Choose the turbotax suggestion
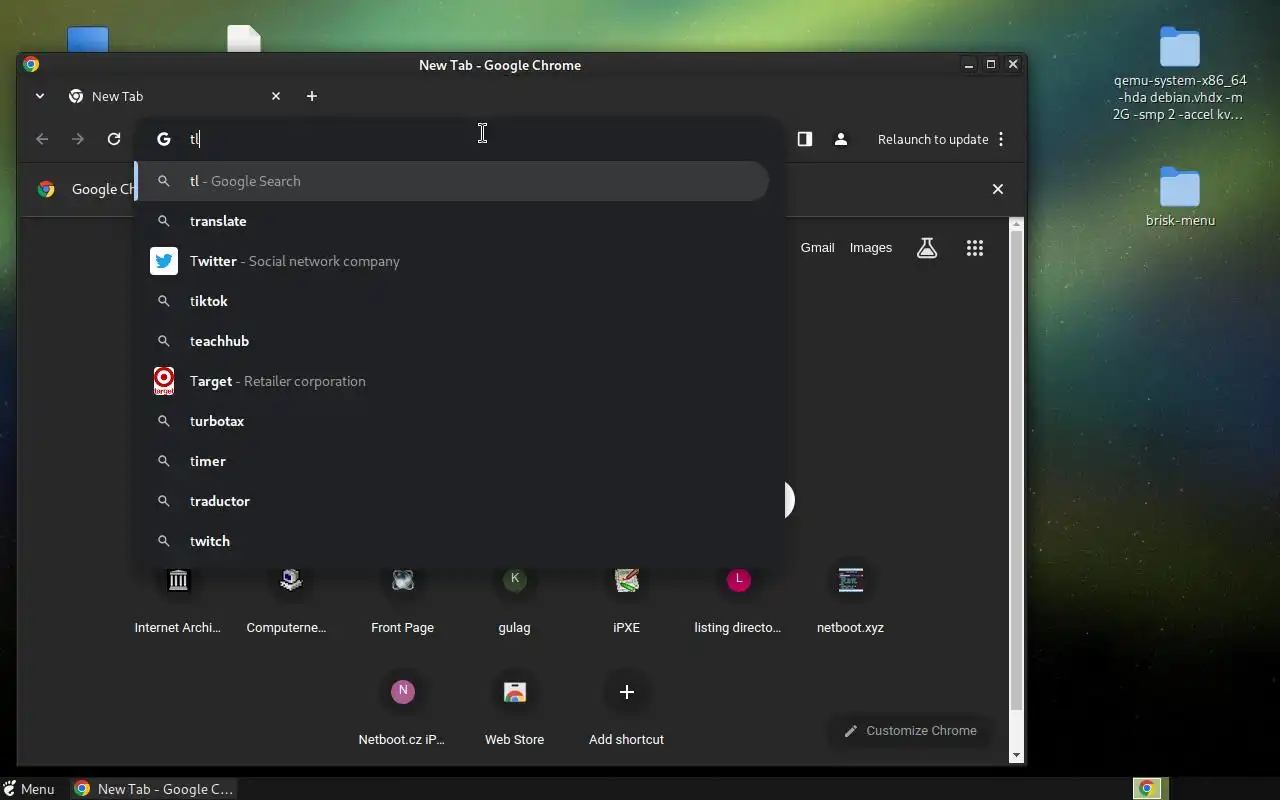The height and width of the screenshot is (800, 1280). point(453,421)
